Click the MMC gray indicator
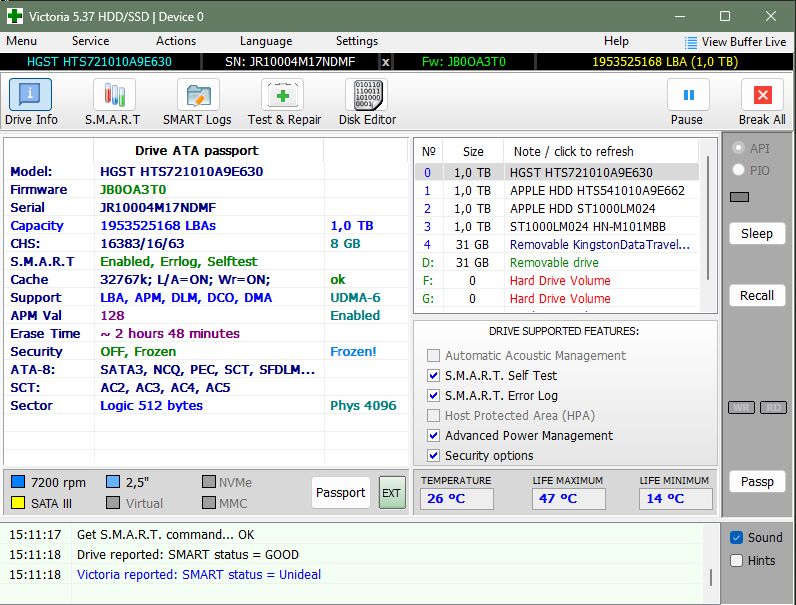Viewport: 796px width, 605px height. coord(209,503)
